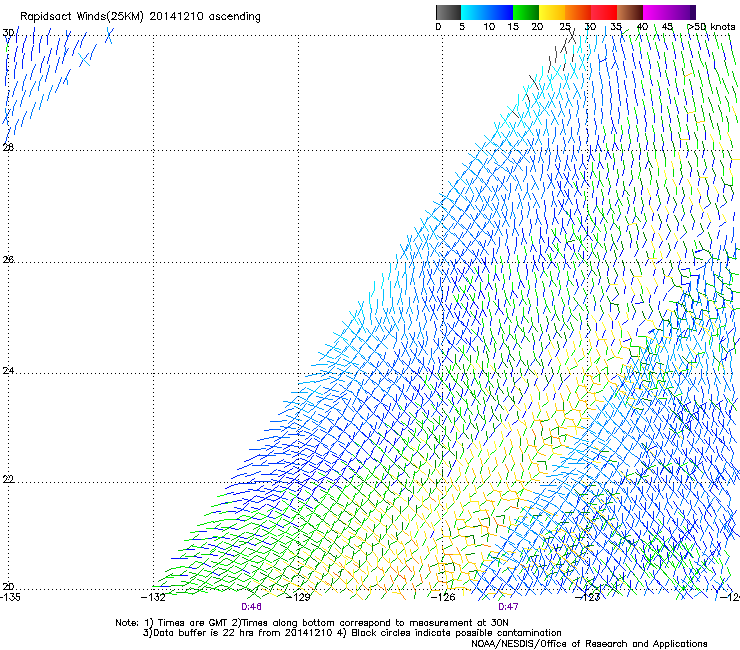Click the red 30-35 knots legend swatch

click(604, 12)
